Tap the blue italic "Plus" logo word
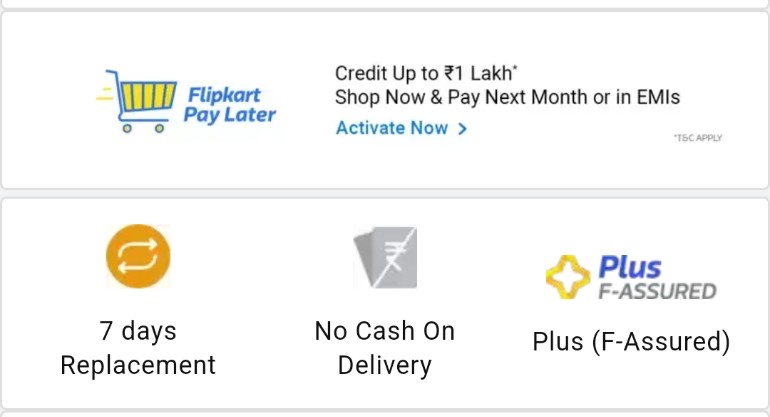This screenshot has width=770, height=417. [630, 268]
